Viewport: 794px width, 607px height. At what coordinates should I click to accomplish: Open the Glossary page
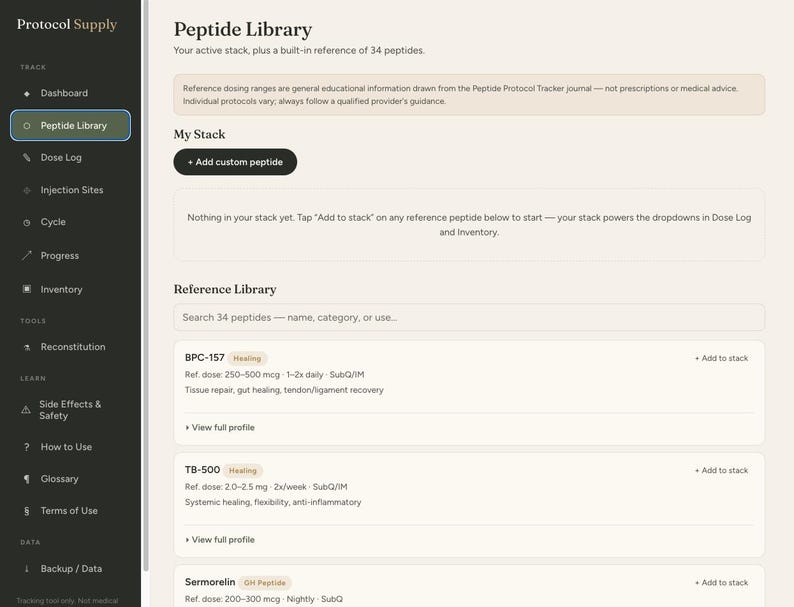pyautogui.click(x=70, y=479)
